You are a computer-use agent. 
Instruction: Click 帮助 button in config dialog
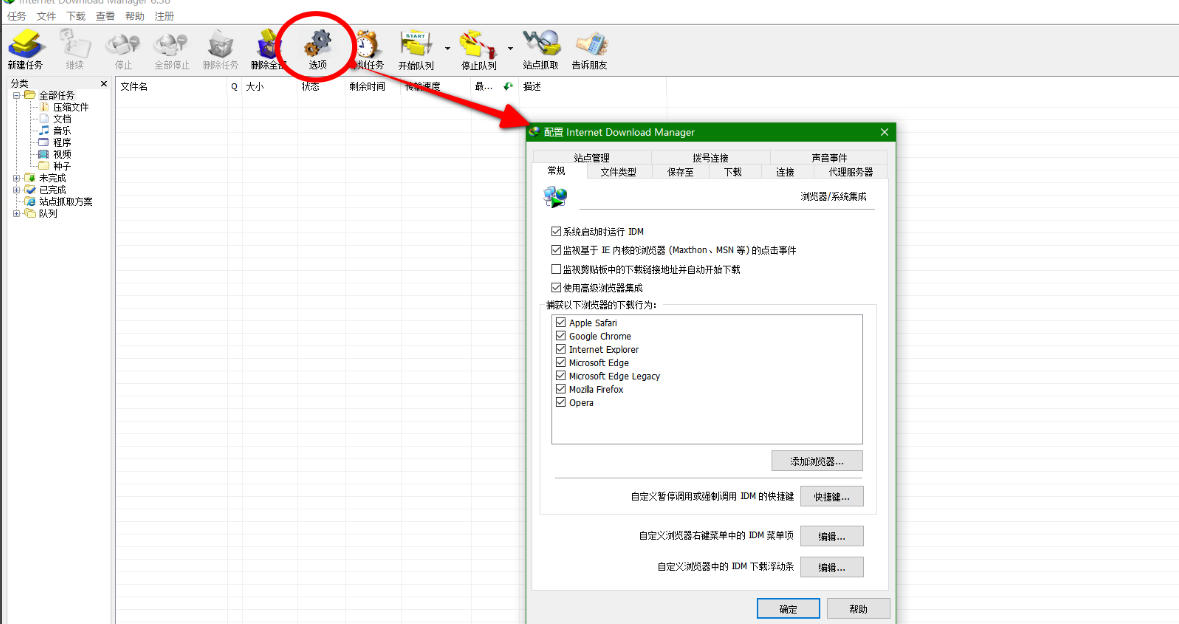coord(859,609)
